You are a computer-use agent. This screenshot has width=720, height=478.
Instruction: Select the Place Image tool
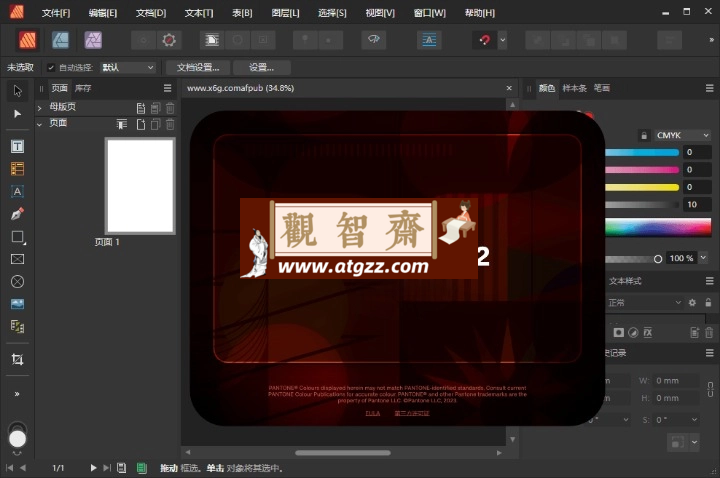[17, 304]
